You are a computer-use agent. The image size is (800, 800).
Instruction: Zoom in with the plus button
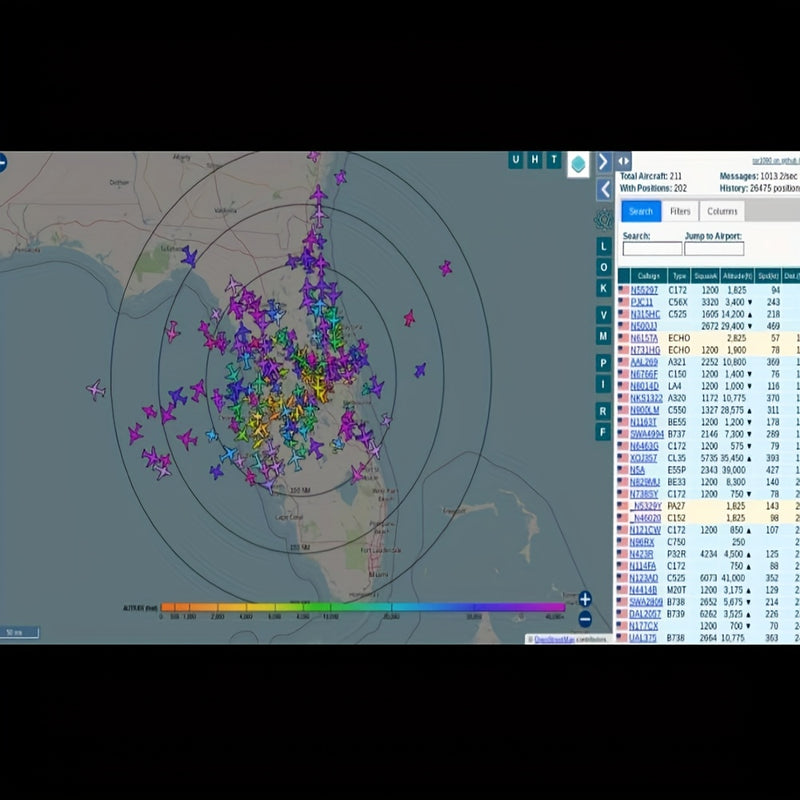click(x=585, y=599)
